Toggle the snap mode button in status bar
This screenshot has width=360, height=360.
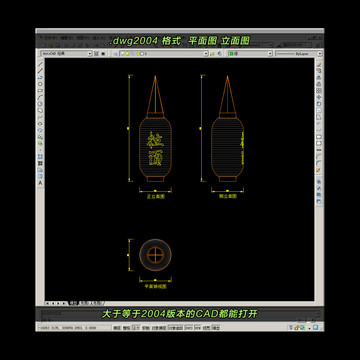117,328
